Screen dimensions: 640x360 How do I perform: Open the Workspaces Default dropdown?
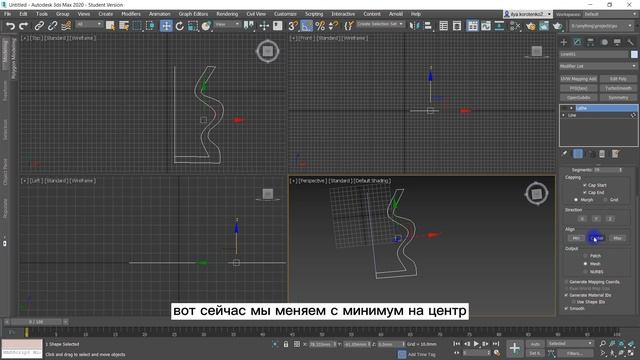click(x=611, y=14)
